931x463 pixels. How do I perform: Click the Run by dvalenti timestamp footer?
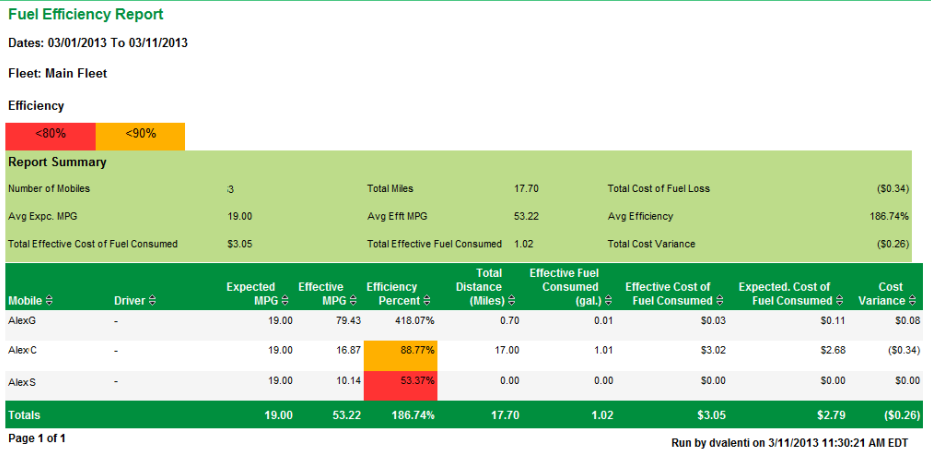[x=790, y=443]
